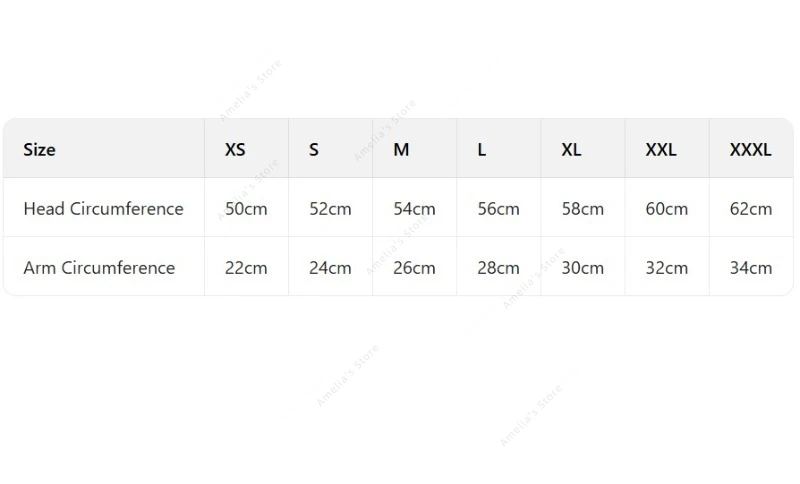Select the 58cm cell under XL

(x=582, y=209)
